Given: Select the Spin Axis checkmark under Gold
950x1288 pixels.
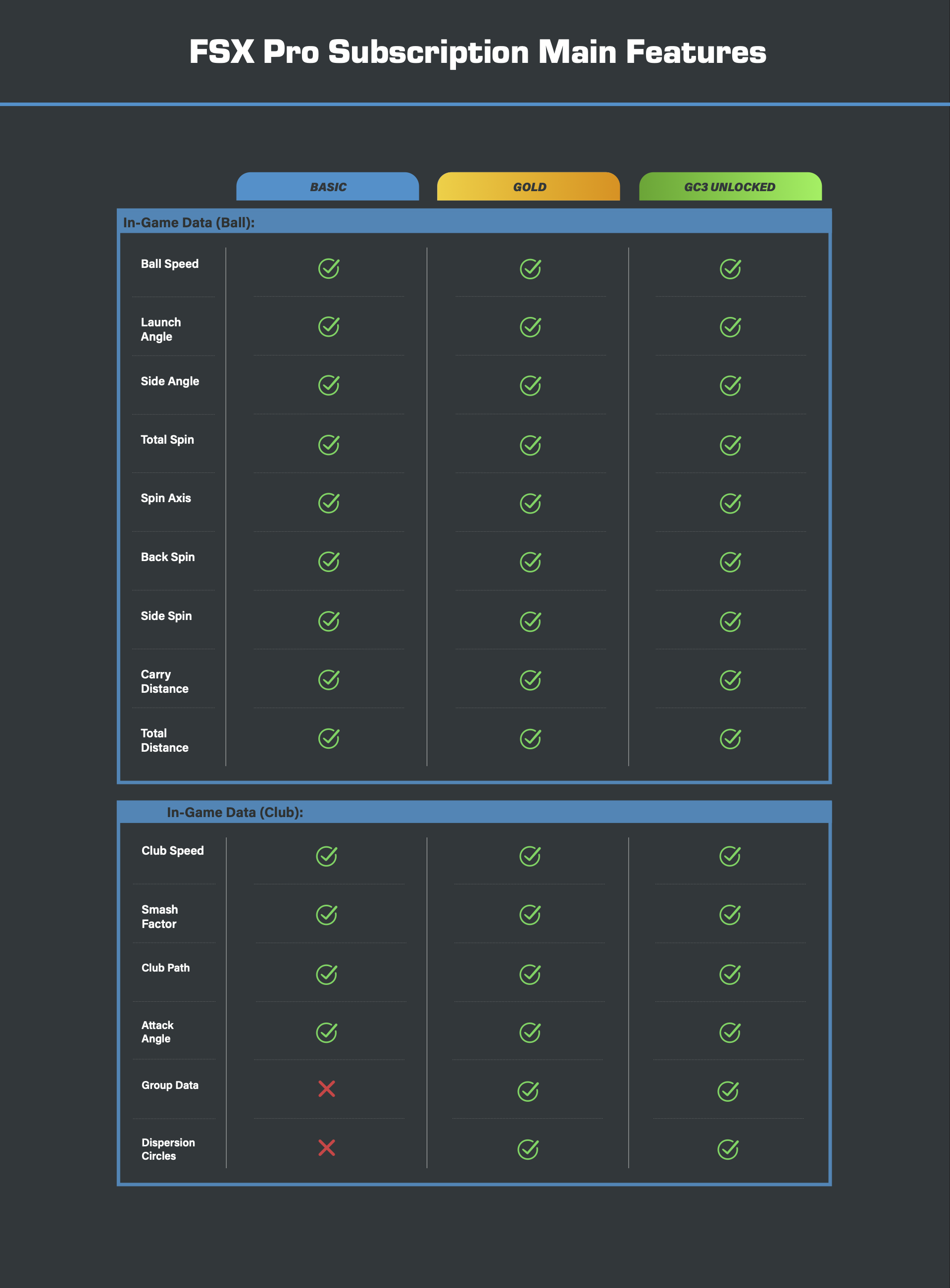Looking at the screenshot, I should pyautogui.click(x=530, y=503).
